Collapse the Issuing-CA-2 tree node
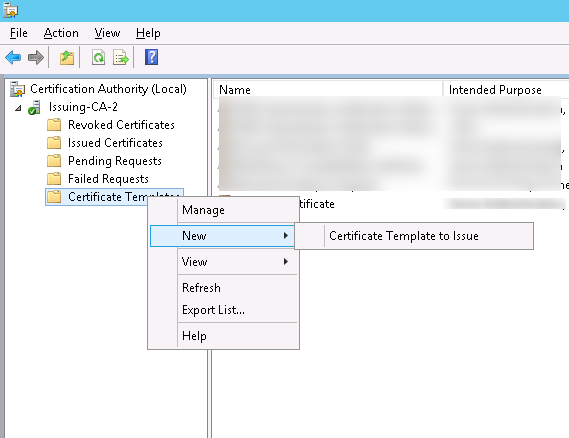Screen dimensions: 569x438 tap(18, 108)
